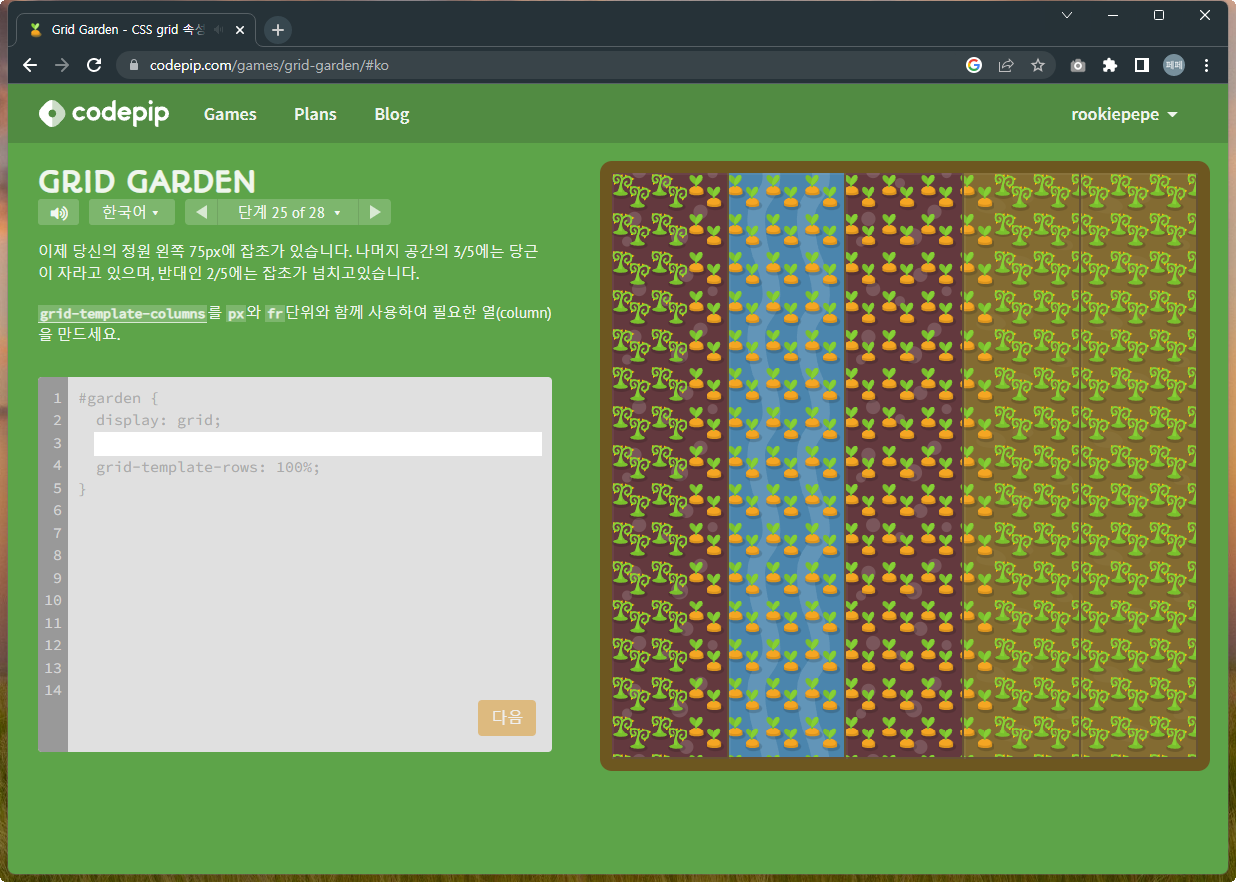The image size is (1236, 882).
Task: Close the Grid Garden tab
Action: [x=240, y=30]
